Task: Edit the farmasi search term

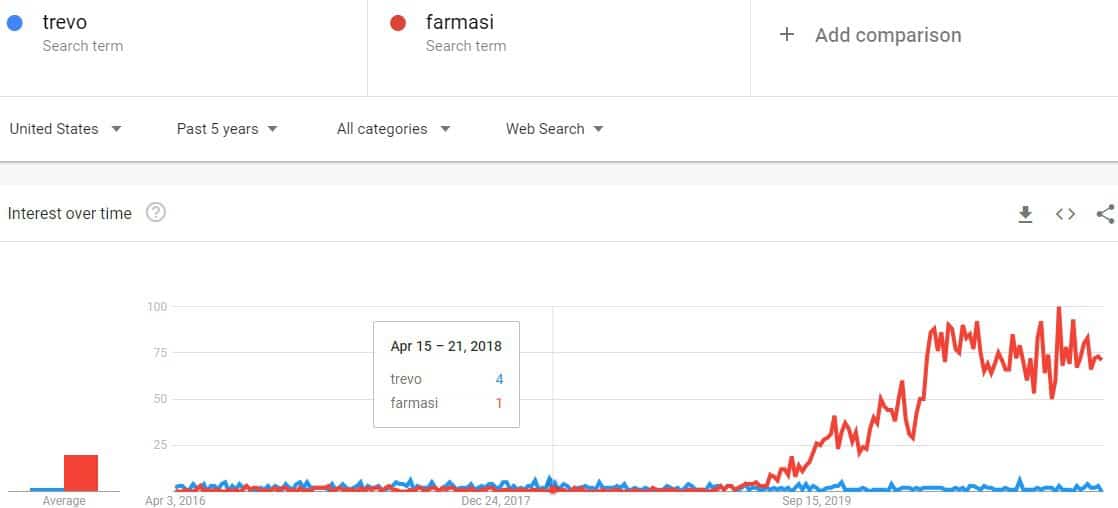Action: (460, 22)
